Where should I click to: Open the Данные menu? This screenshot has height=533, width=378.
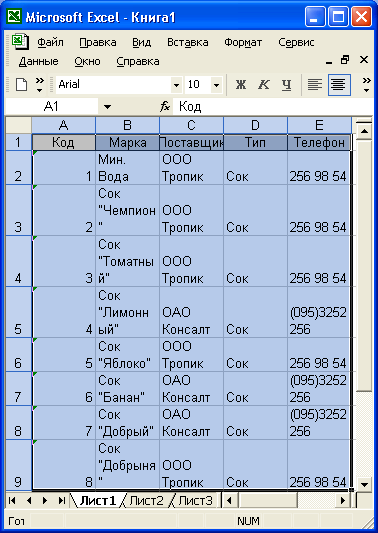(x=38, y=62)
